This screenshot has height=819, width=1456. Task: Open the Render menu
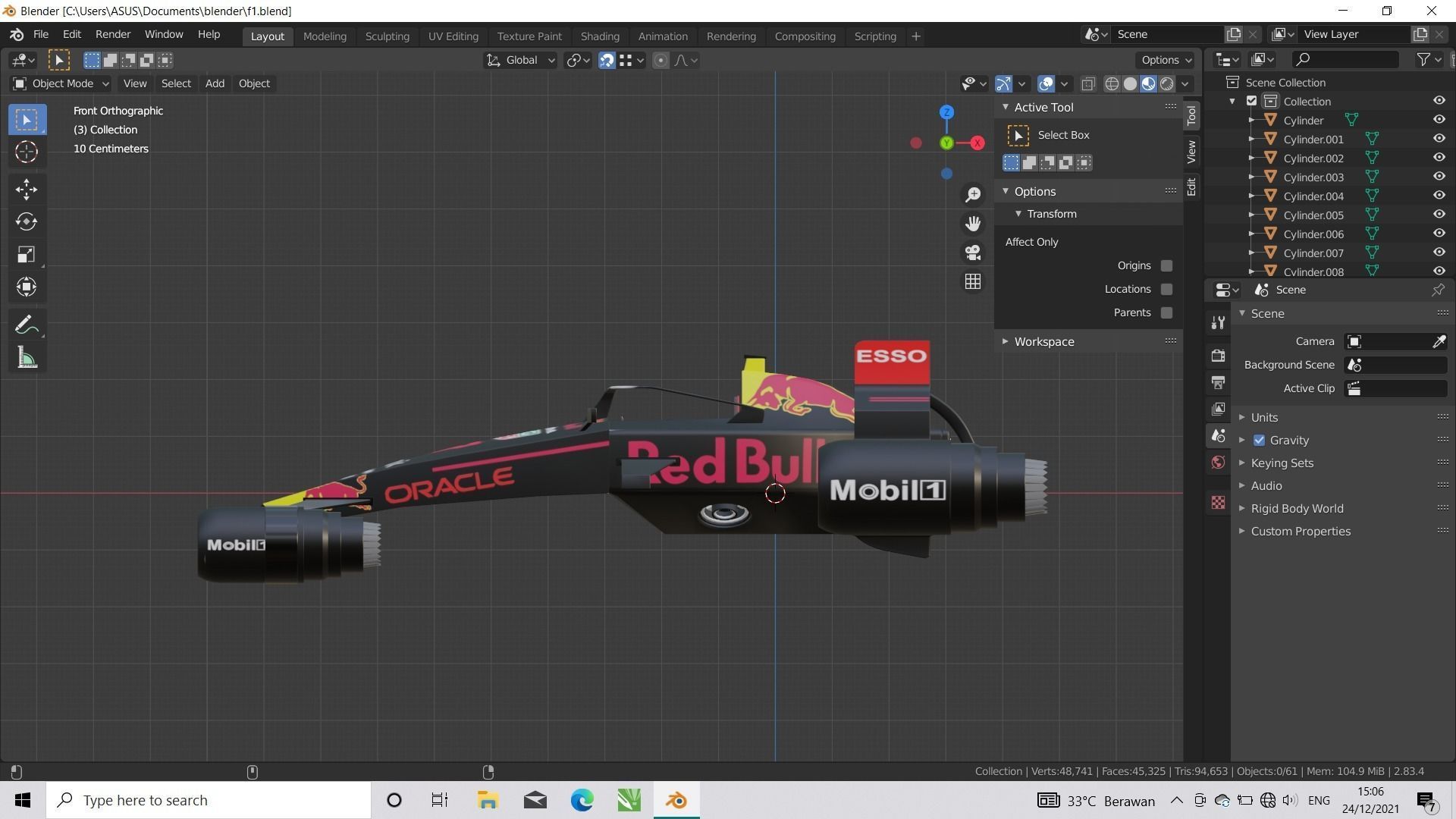113,35
